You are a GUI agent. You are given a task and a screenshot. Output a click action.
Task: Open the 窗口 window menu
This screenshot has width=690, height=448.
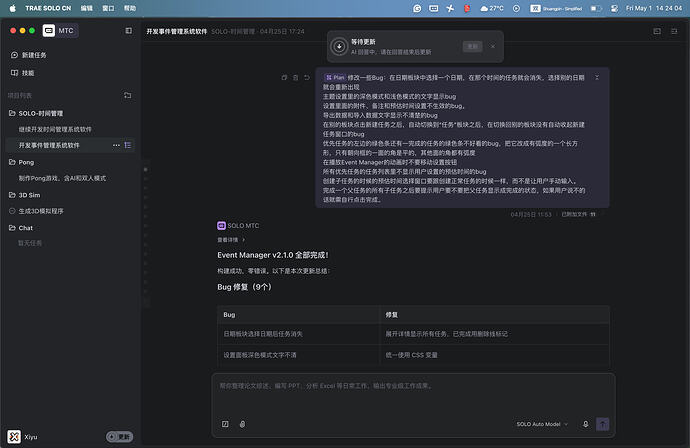tap(108, 8)
